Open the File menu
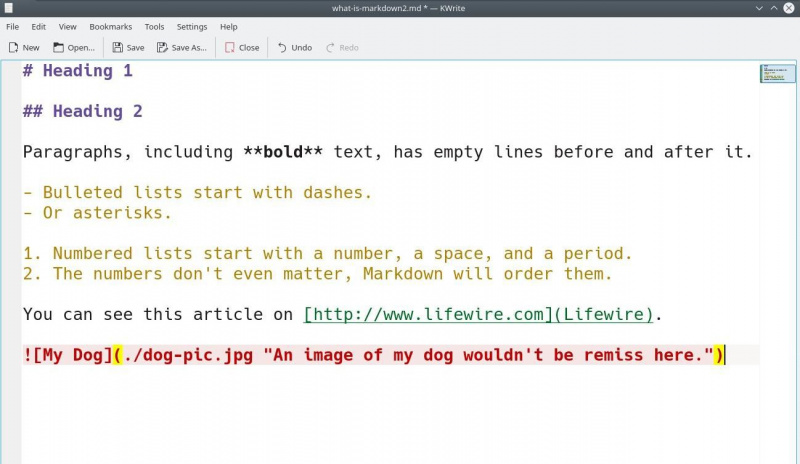 (x=12, y=27)
